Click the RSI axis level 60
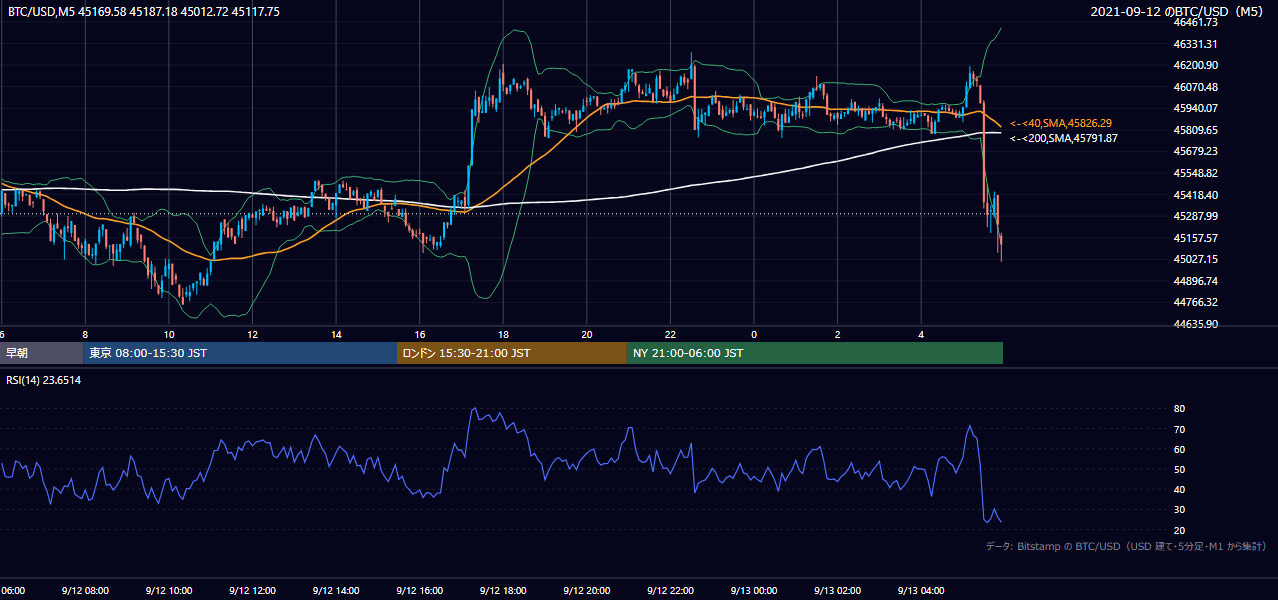 click(1179, 449)
